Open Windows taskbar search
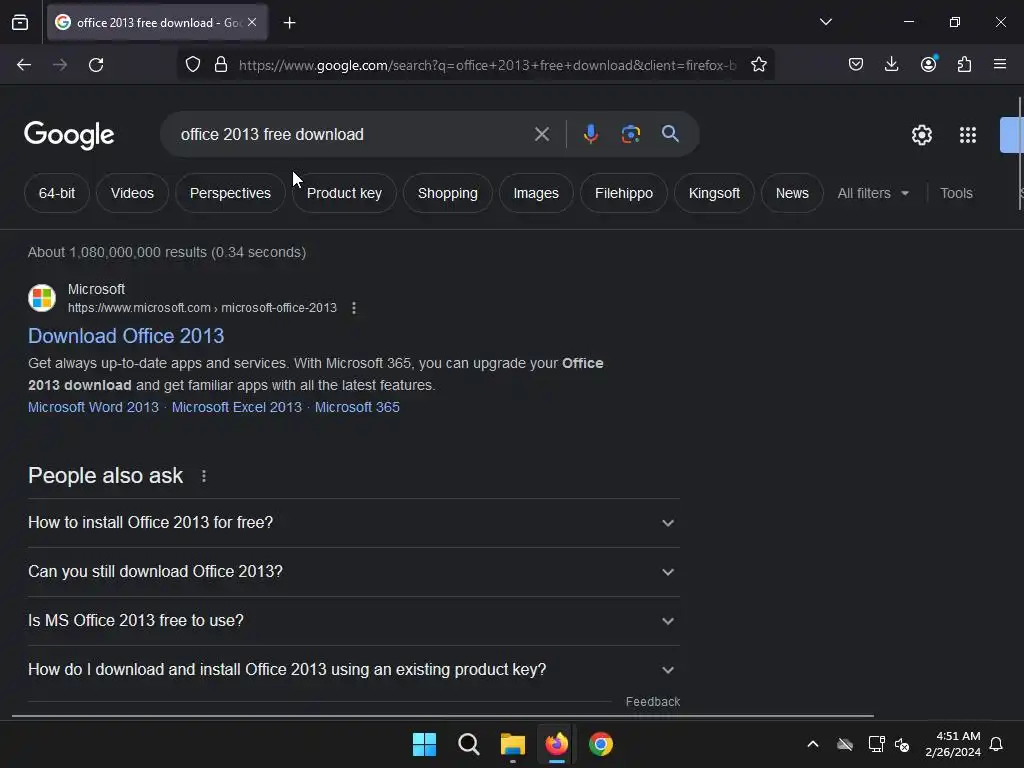Screen dimensions: 1024x768 tap(468, 744)
